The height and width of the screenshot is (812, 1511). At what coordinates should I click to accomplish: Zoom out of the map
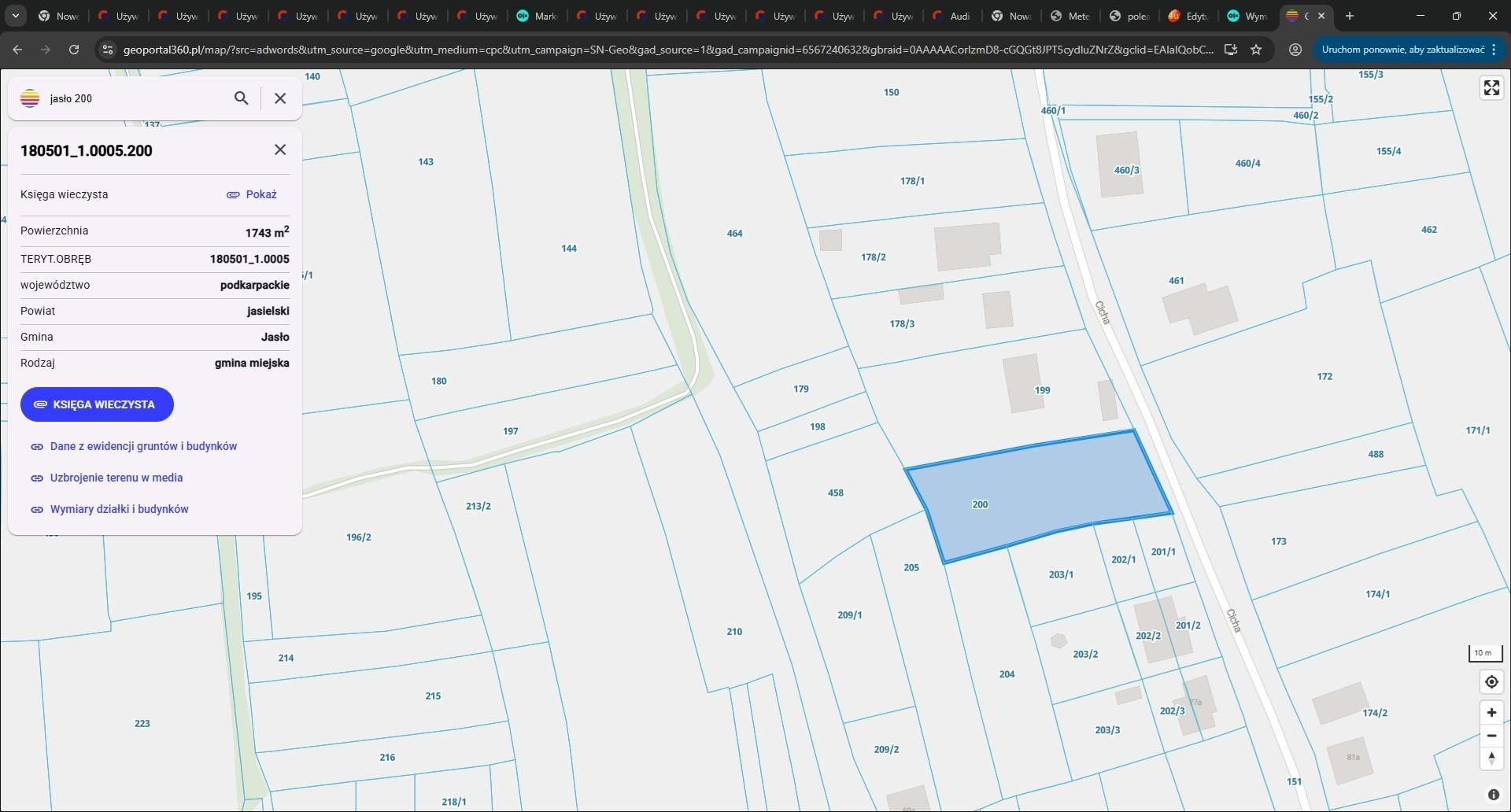pos(1491,736)
